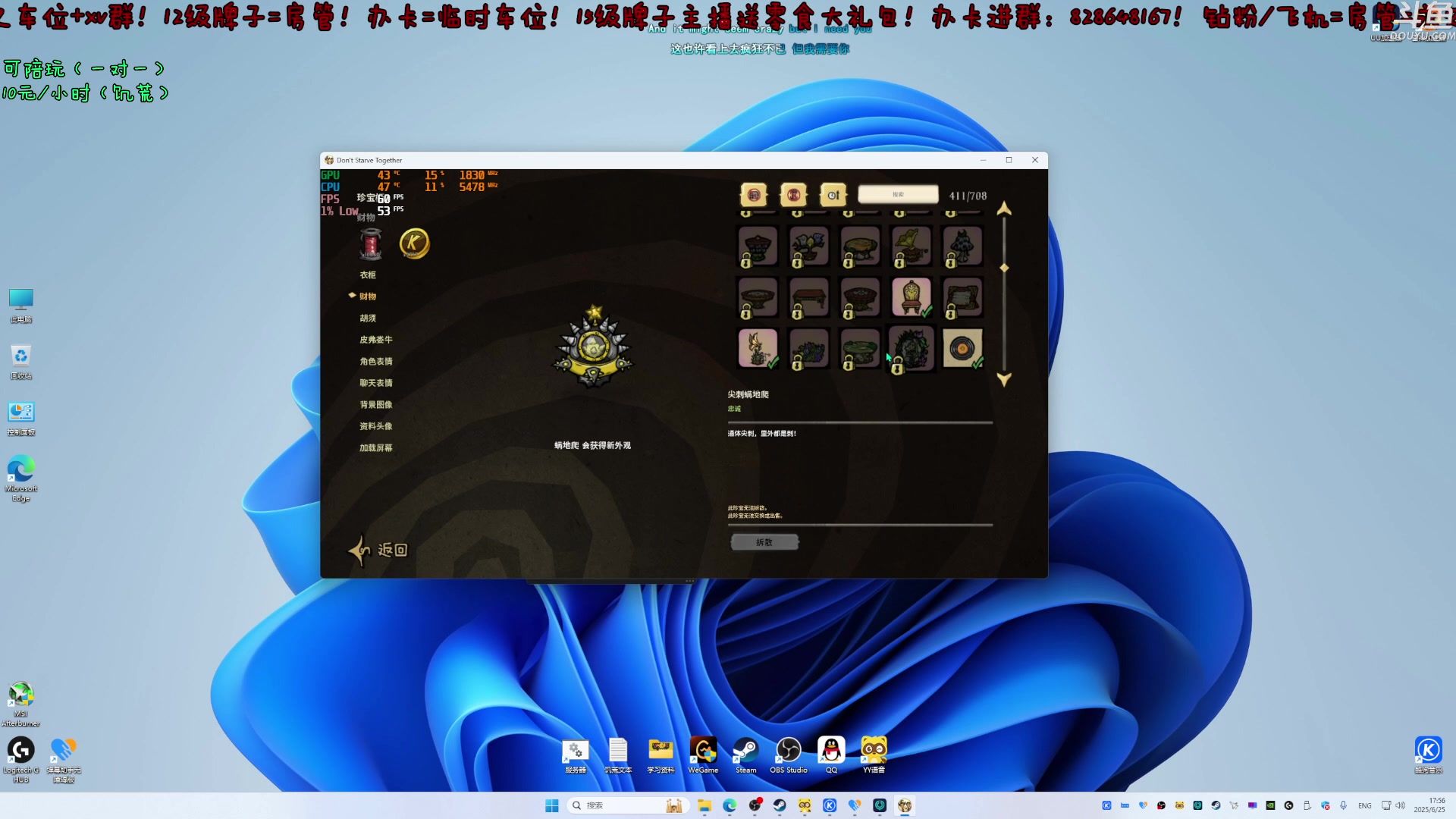
Task: Select the locked yellow leaf gramophone skin
Action: pyautogui.click(x=912, y=246)
